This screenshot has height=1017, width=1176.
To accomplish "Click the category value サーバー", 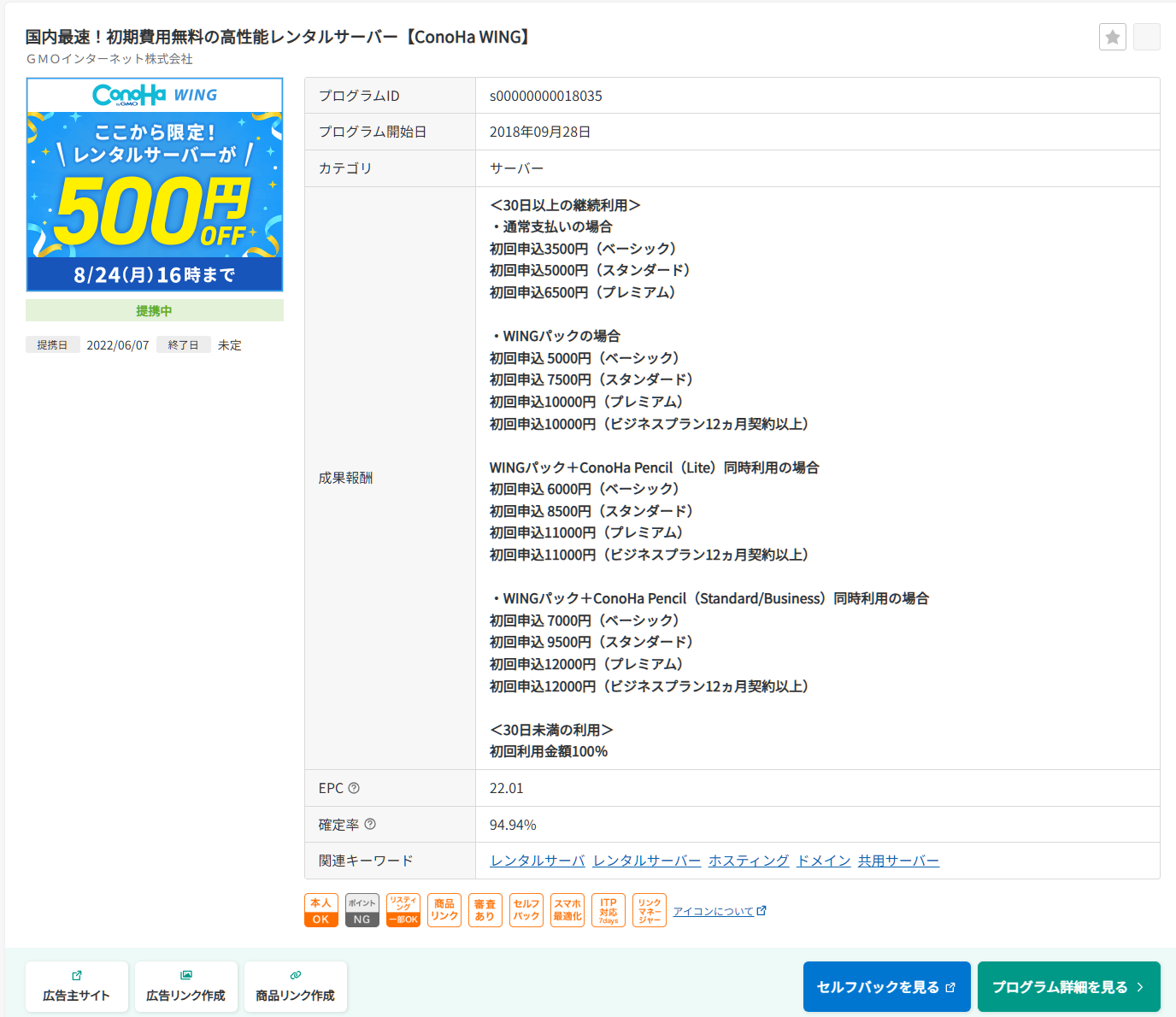I will pos(517,168).
